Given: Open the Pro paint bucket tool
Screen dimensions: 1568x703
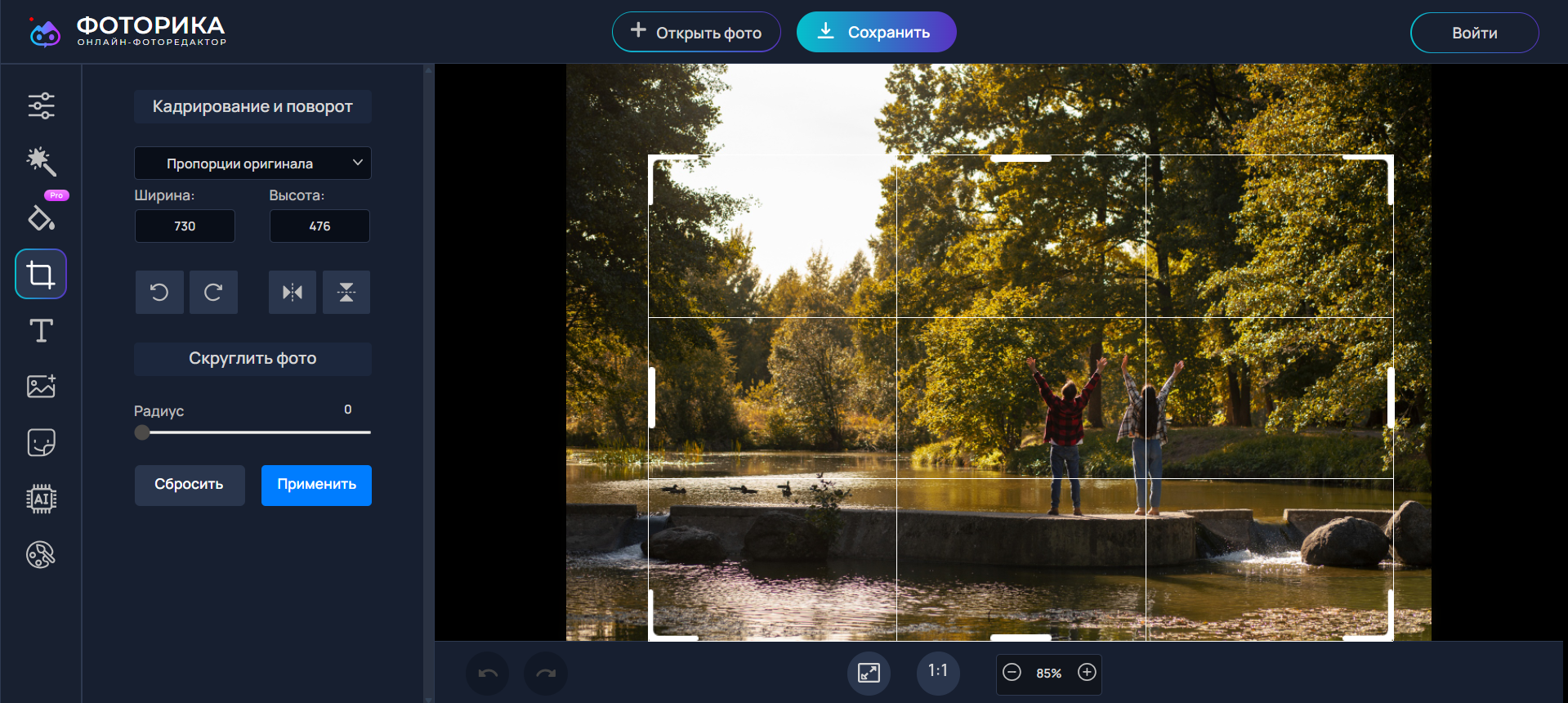Looking at the screenshot, I should click(x=41, y=217).
